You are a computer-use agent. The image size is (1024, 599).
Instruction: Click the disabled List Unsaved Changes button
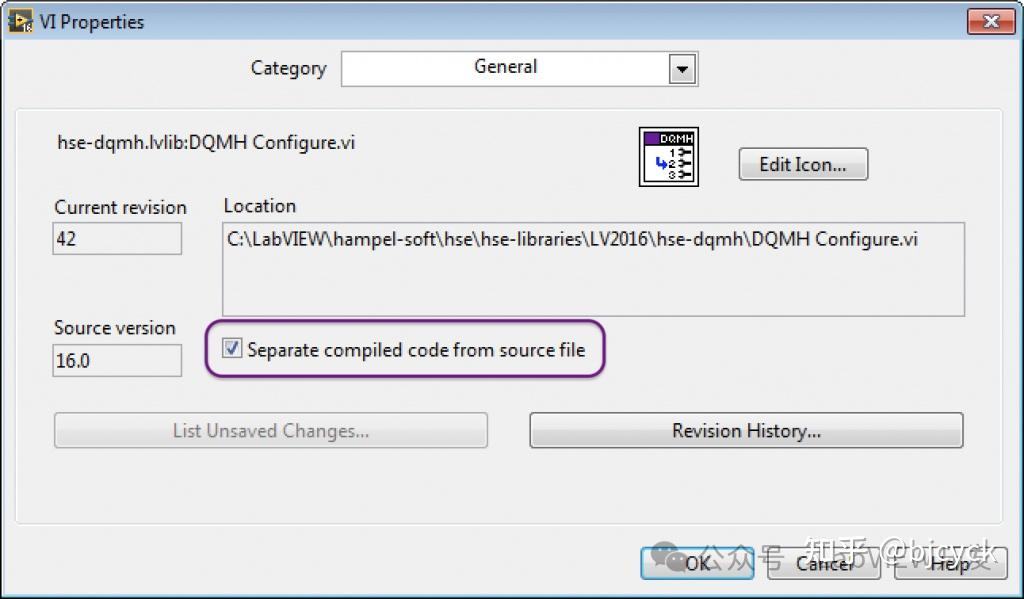coord(270,430)
